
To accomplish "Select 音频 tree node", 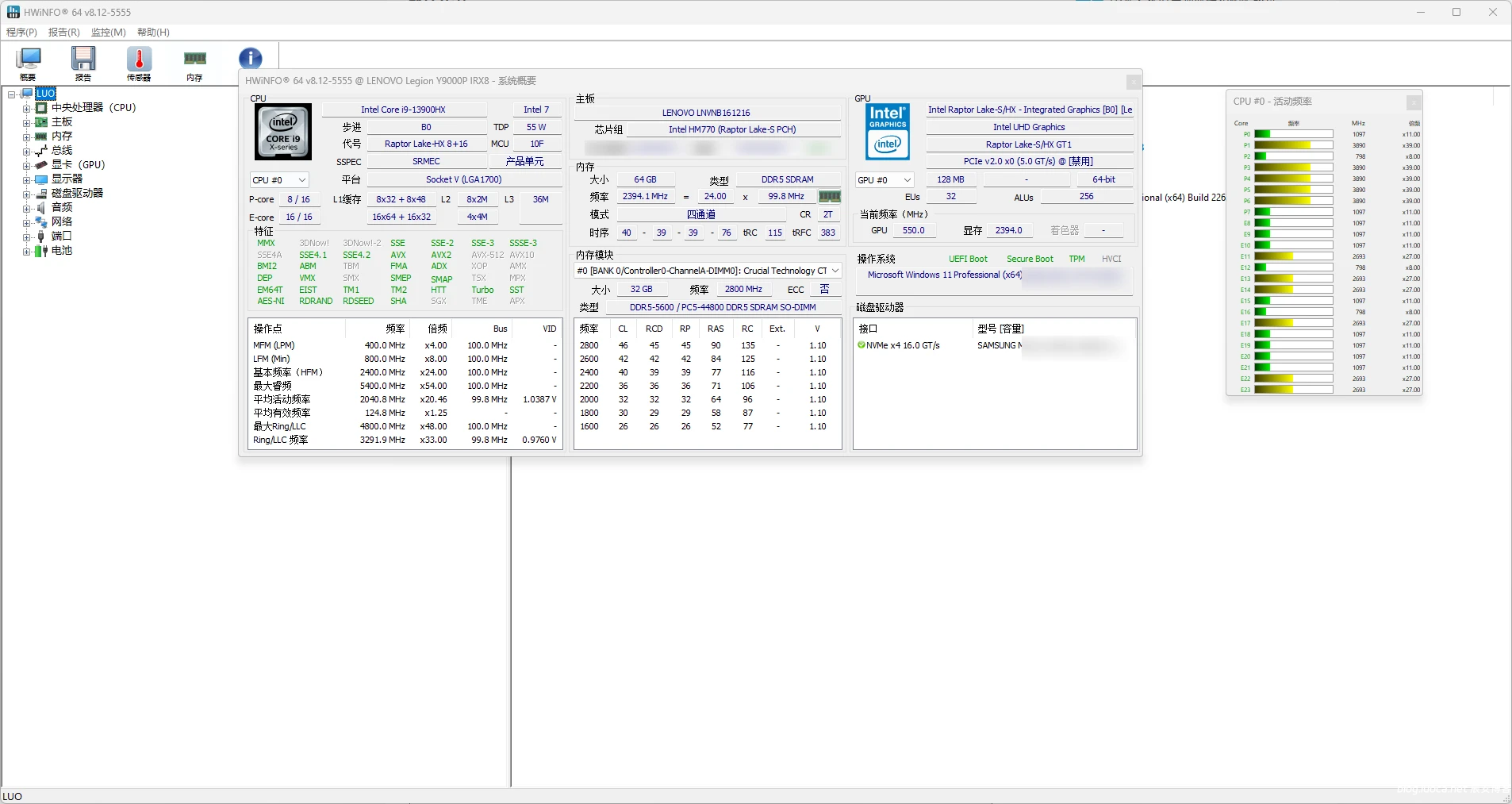I will tap(62, 207).
